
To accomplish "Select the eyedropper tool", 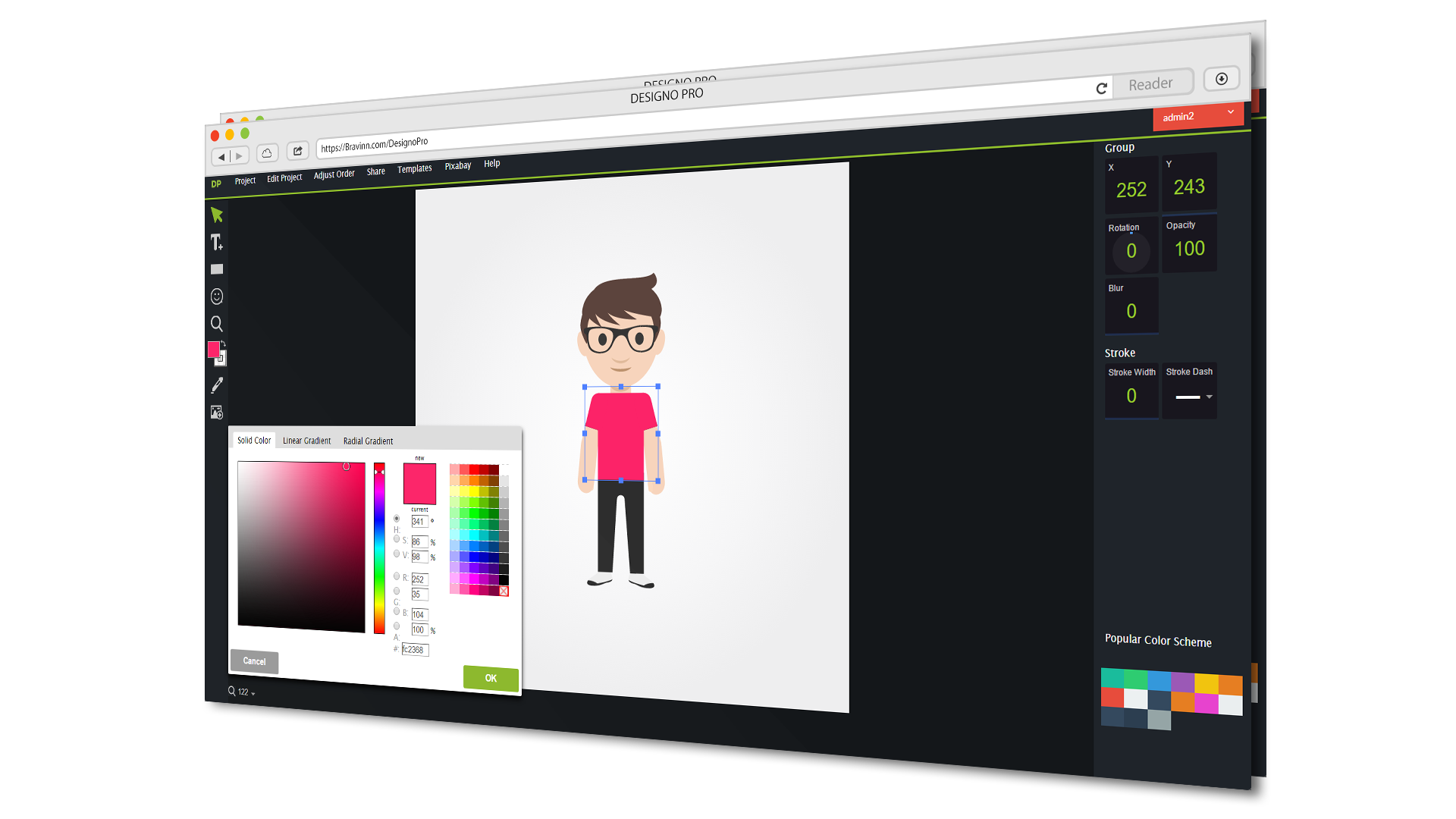I will click(x=217, y=385).
